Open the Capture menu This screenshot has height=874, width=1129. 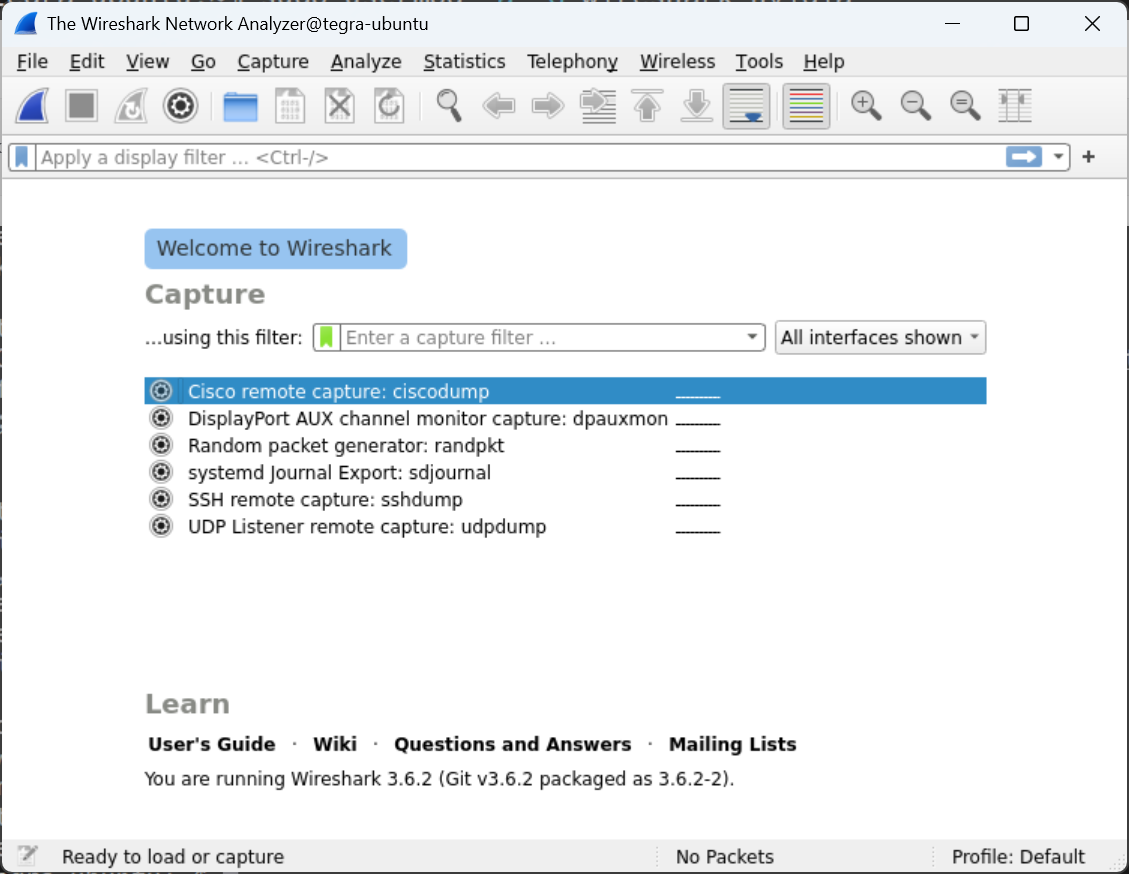(x=273, y=62)
